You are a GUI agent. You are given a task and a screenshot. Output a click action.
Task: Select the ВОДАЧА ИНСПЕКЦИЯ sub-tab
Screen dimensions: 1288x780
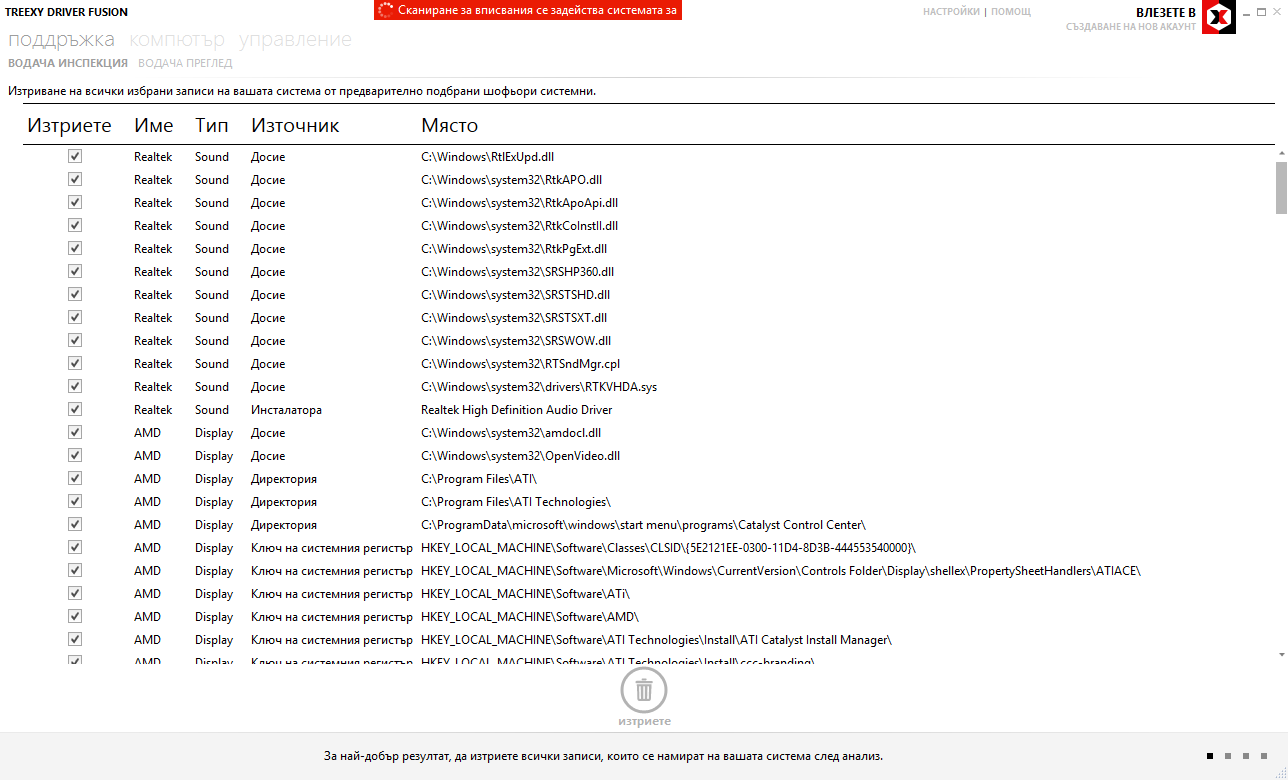pos(68,63)
